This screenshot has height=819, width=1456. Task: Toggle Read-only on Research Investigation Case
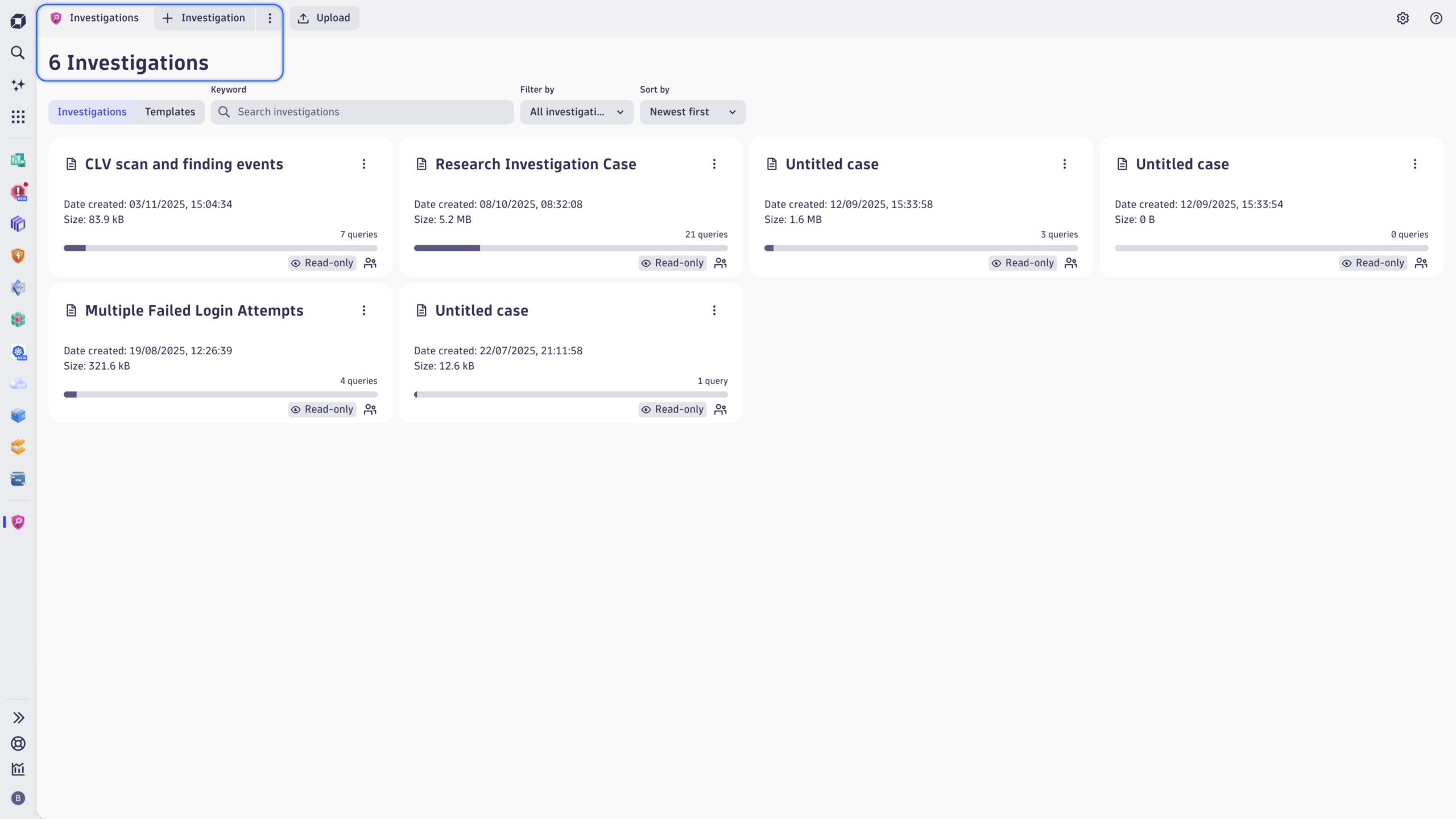(x=672, y=263)
